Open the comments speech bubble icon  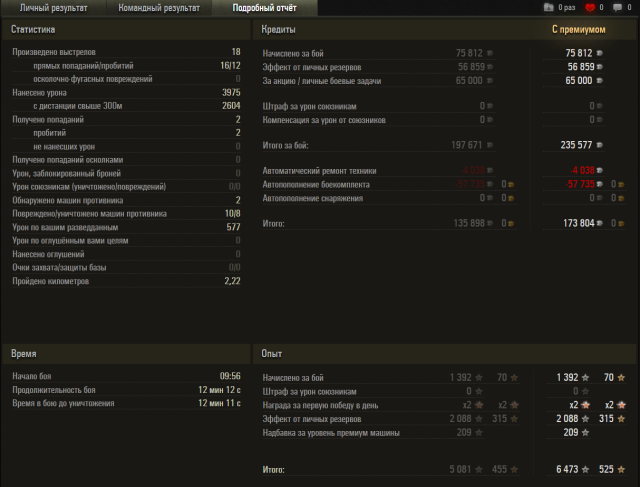(x=617, y=8)
